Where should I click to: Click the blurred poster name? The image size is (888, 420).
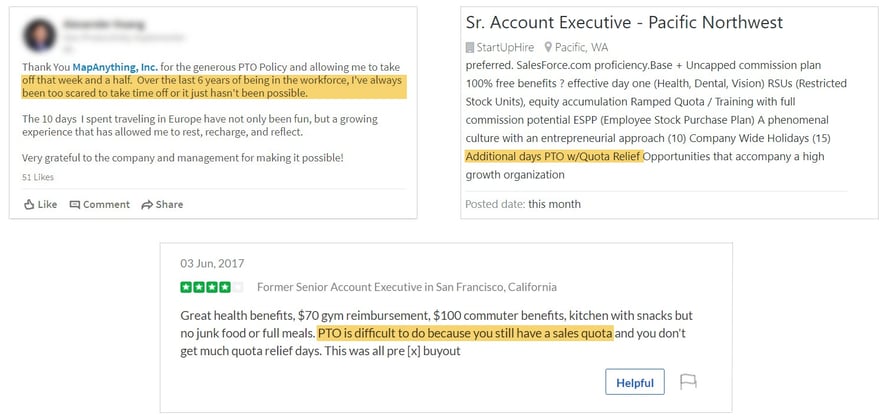(x=105, y=21)
